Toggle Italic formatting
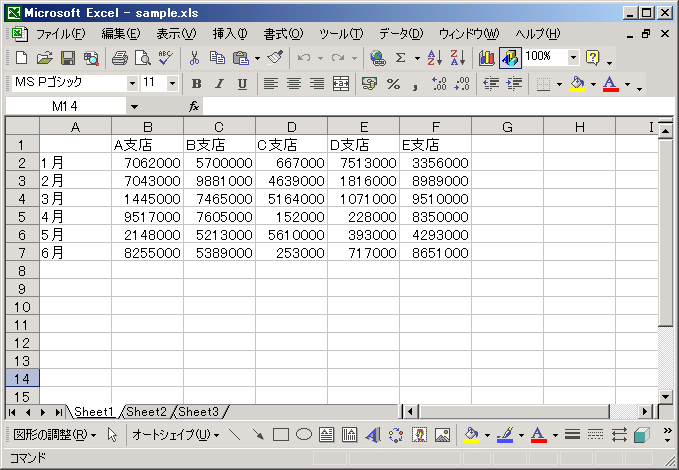The width and height of the screenshot is (679, 470). 220,84
